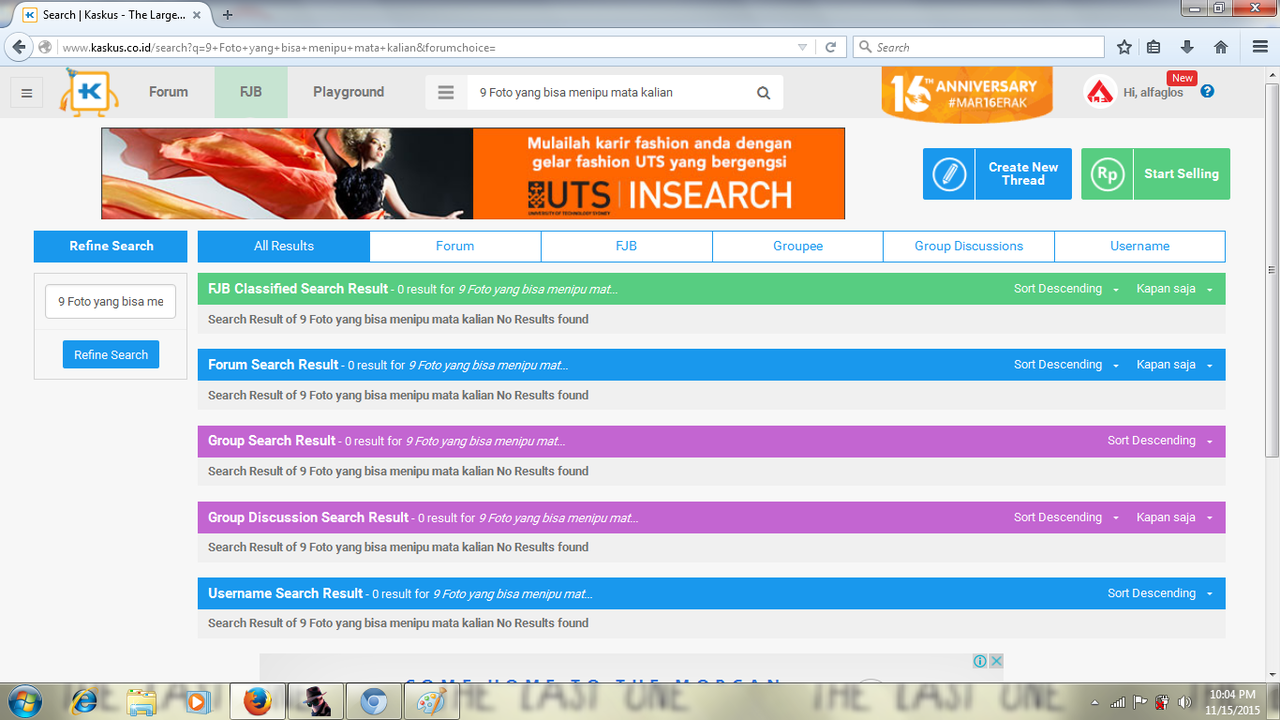Click the Username Search Result heading
This screenshot has width=1280, height=720.
pos(285,594)
